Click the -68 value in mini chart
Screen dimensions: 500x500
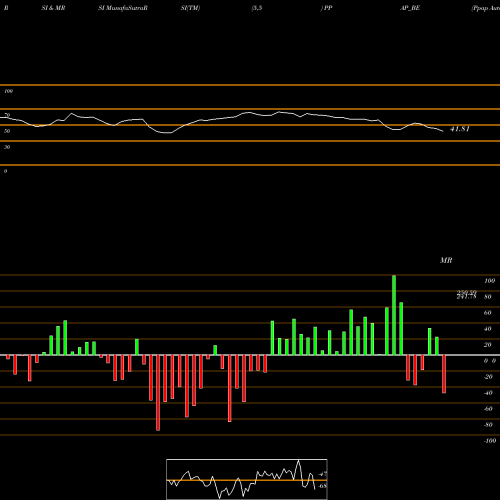(322, 486)
